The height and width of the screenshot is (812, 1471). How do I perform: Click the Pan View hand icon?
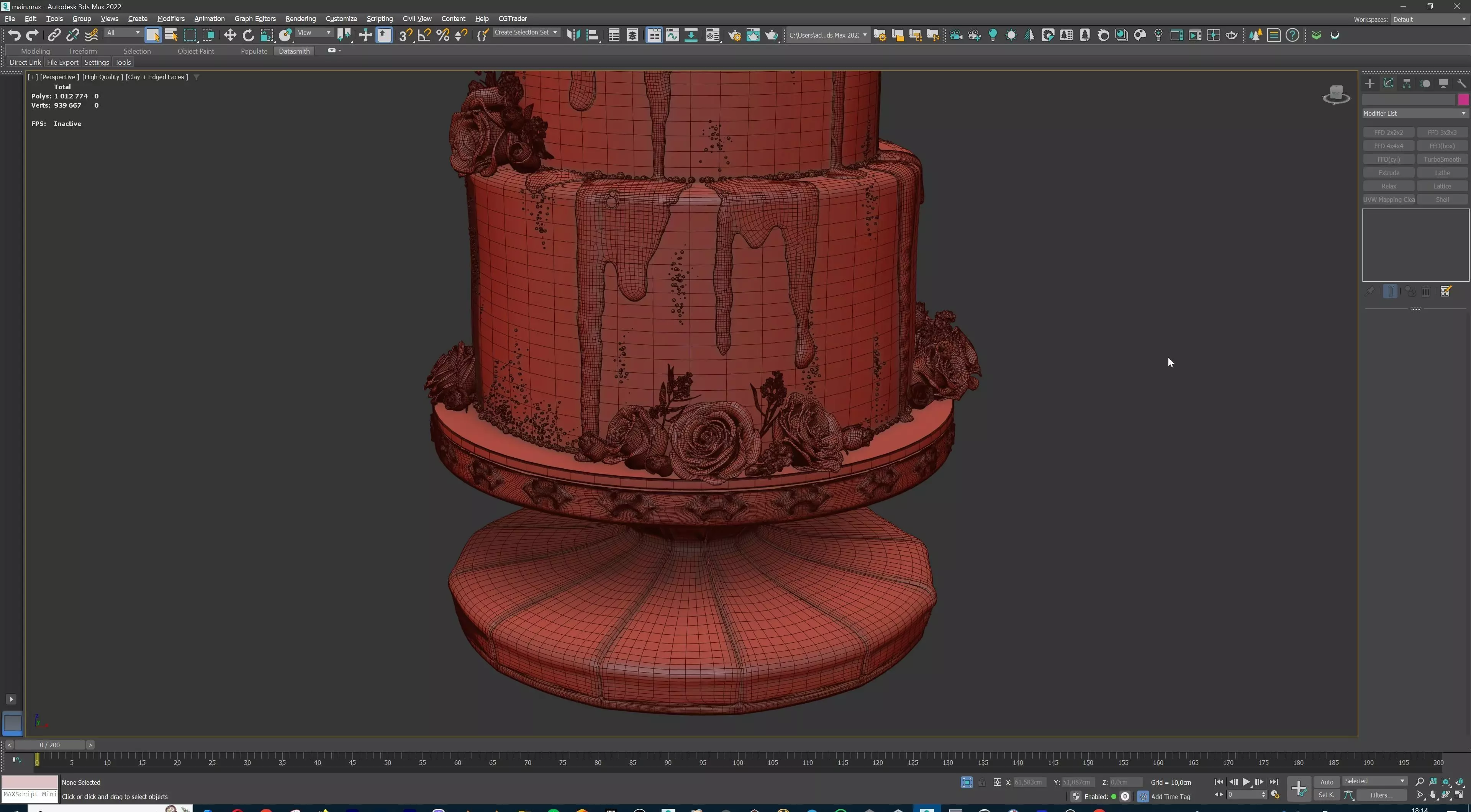pyautogui.click(x=1433, y=795)
